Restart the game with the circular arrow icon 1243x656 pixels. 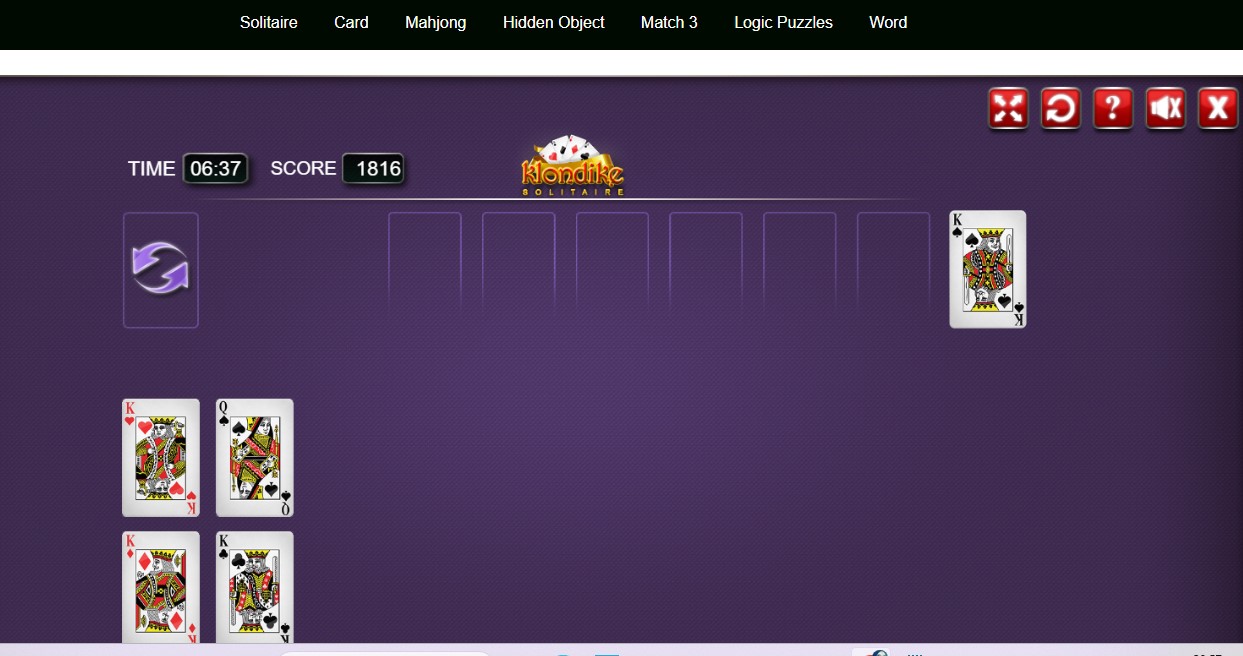coord(1061,108)
